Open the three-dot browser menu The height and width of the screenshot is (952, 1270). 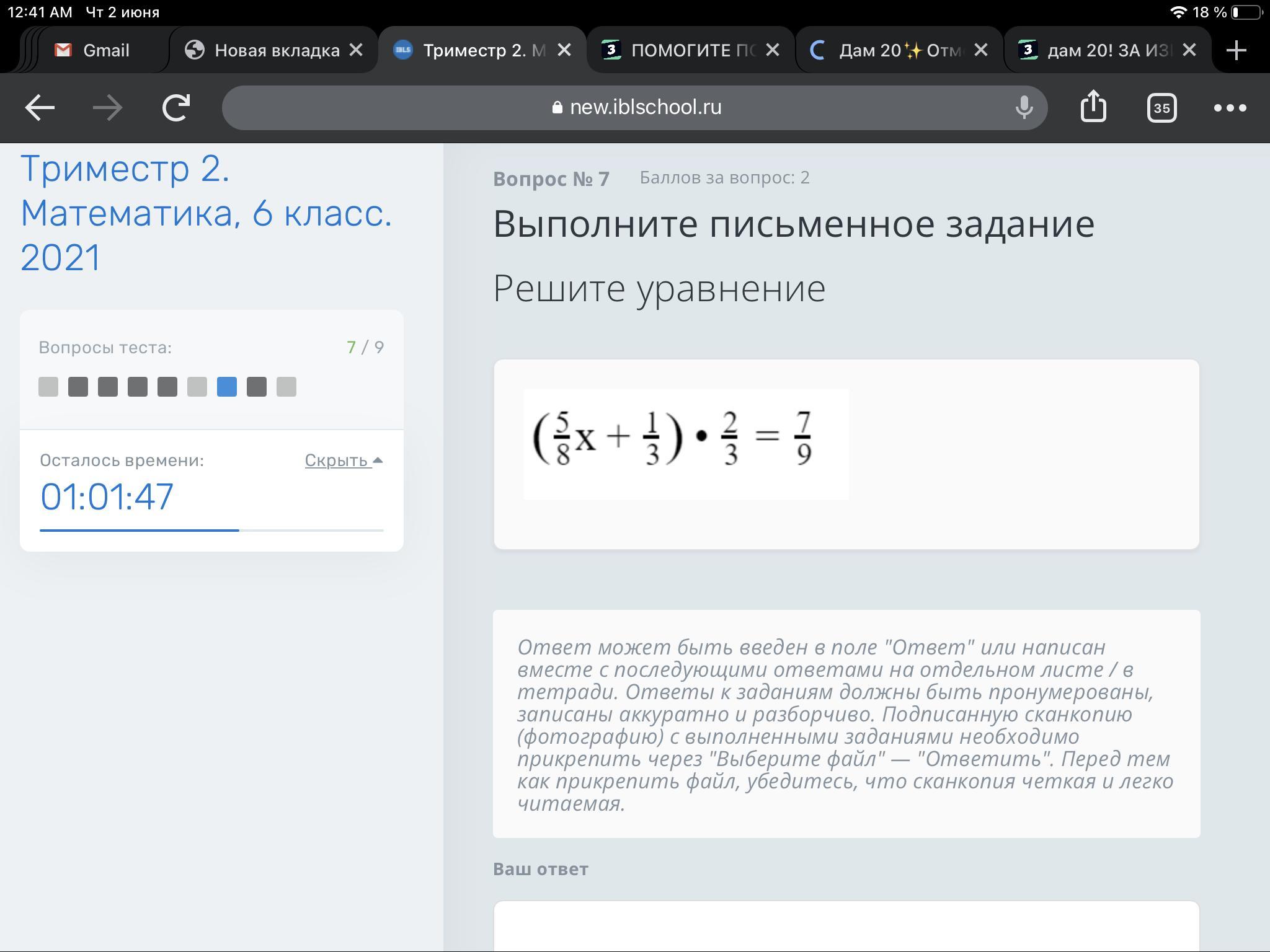1230,108
